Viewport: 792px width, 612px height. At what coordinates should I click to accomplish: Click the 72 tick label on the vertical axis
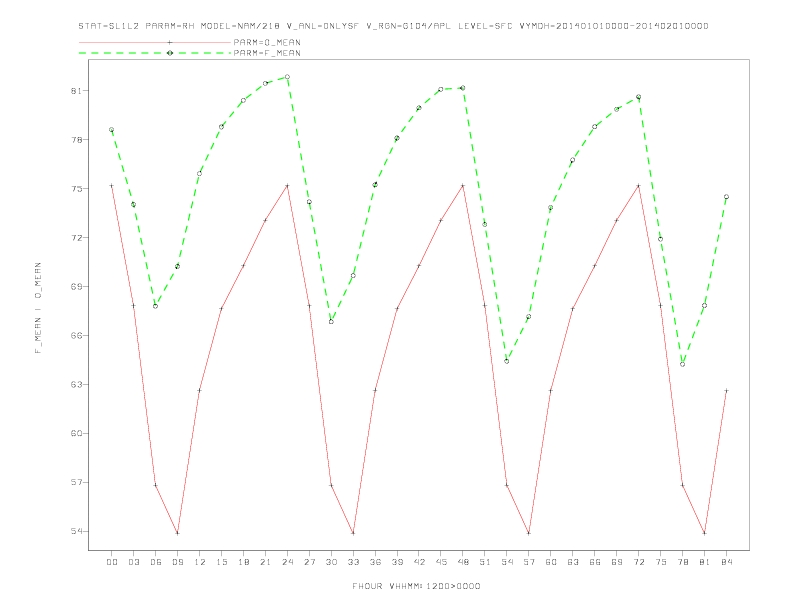(76, 238)
